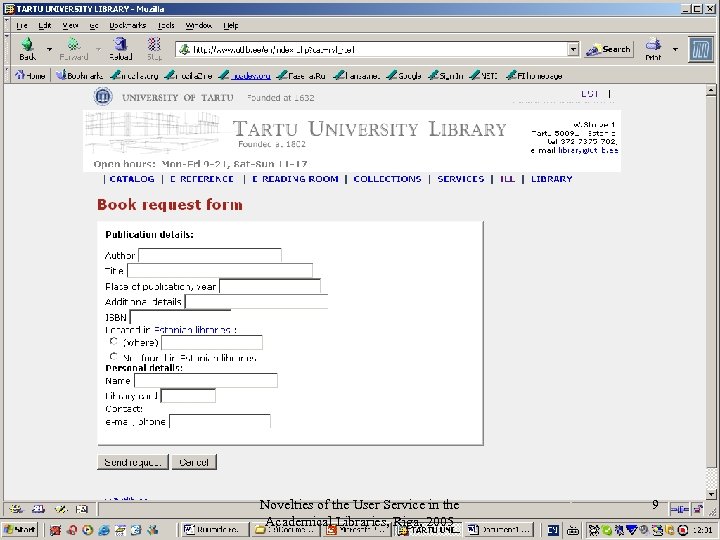Click the Forward navigation icon
The width and height of the screenshot is (720, 540).
coord(73,44)
